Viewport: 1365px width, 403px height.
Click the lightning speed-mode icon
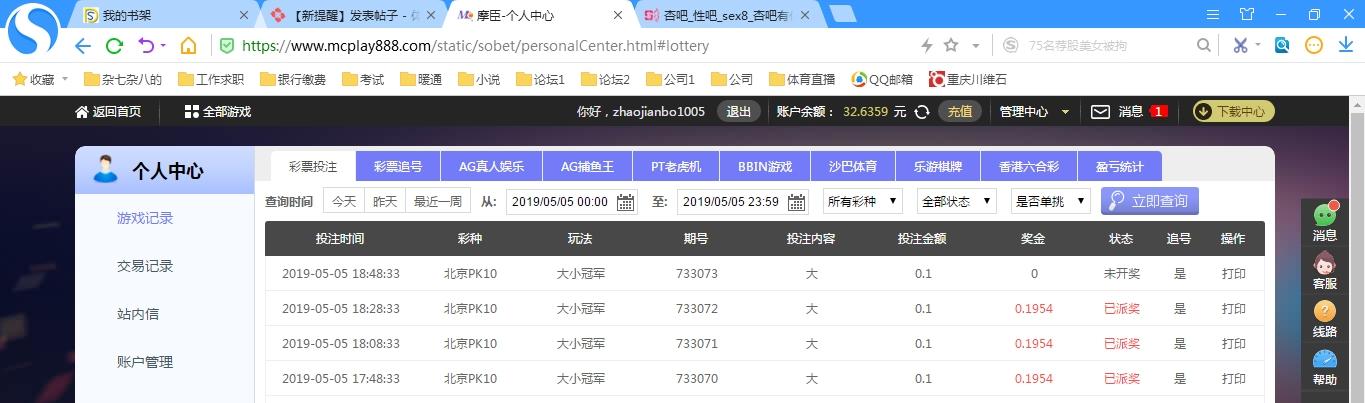click(x=926, y=46)
